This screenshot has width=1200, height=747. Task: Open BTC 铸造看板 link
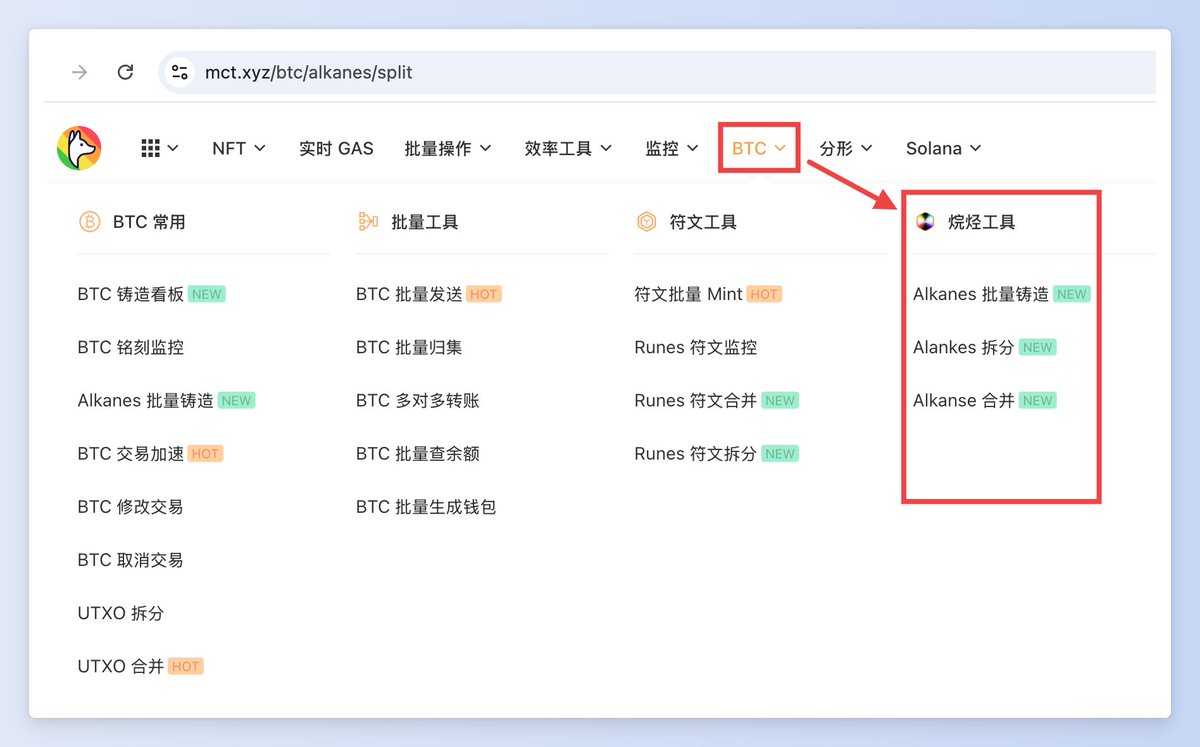pyautogui.click(x=131, y=294)
